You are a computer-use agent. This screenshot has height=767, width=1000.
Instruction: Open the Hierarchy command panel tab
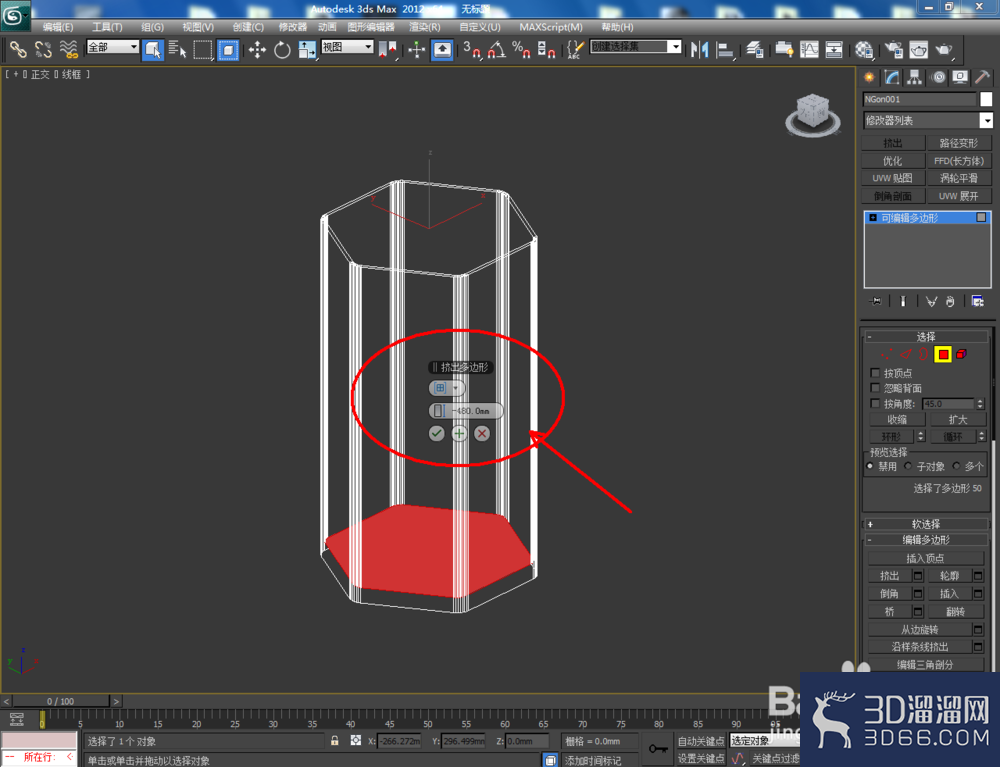(915, 77)
